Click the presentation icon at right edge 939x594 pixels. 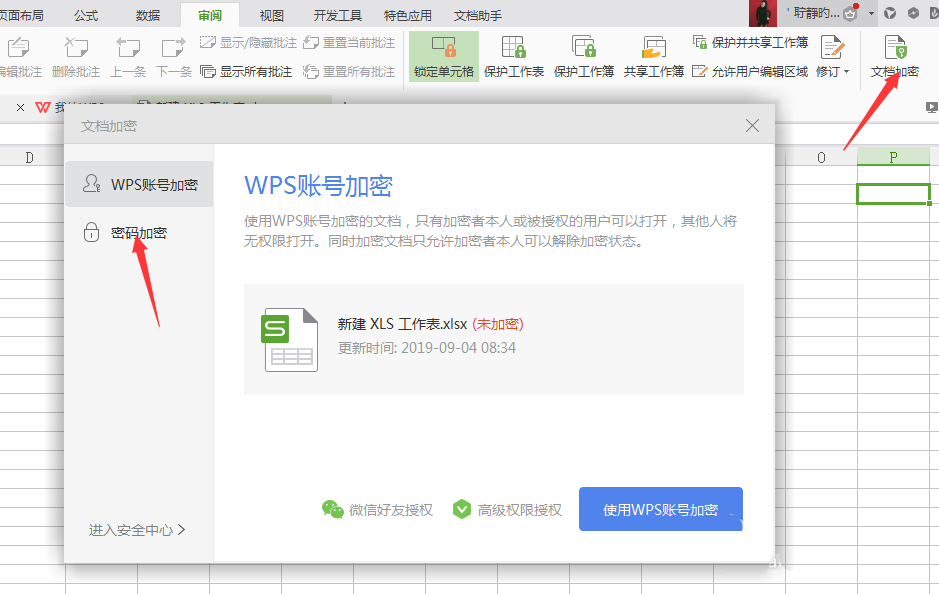931,108
